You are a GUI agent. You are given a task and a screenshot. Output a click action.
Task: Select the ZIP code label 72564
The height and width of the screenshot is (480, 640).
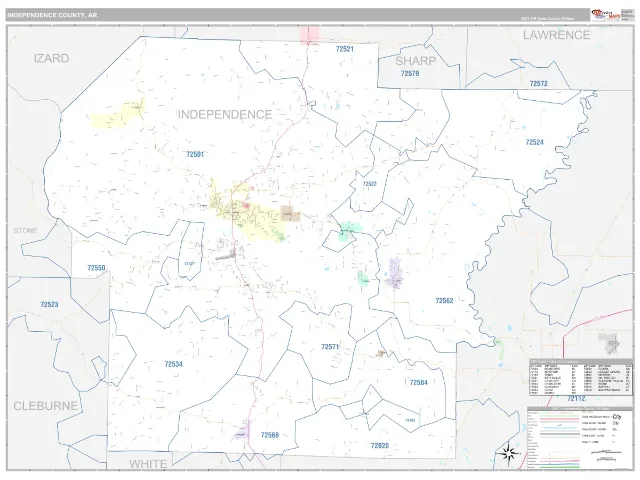click(418, 382)
